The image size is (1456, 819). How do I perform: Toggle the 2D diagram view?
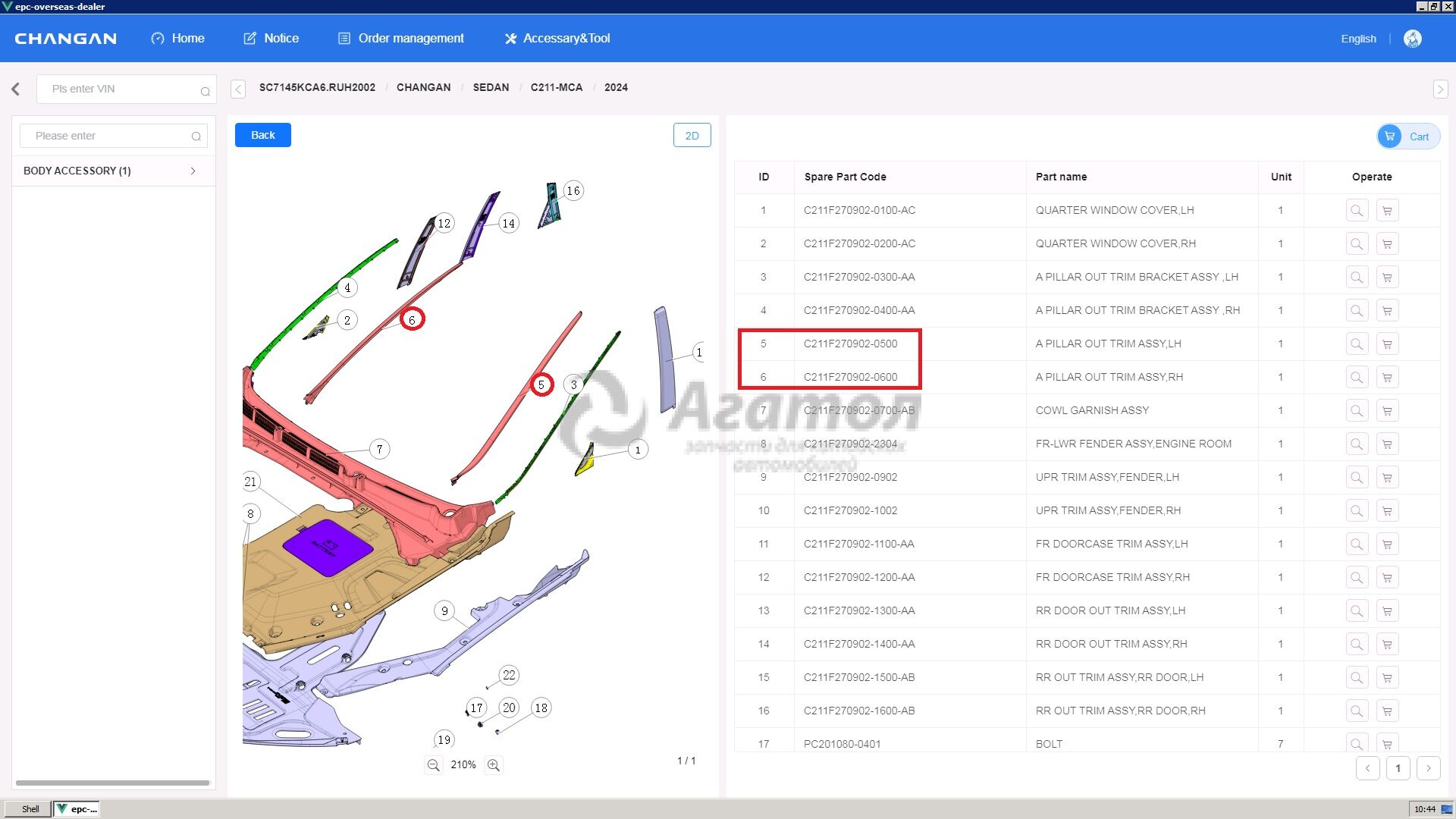[x=692, y=136]
